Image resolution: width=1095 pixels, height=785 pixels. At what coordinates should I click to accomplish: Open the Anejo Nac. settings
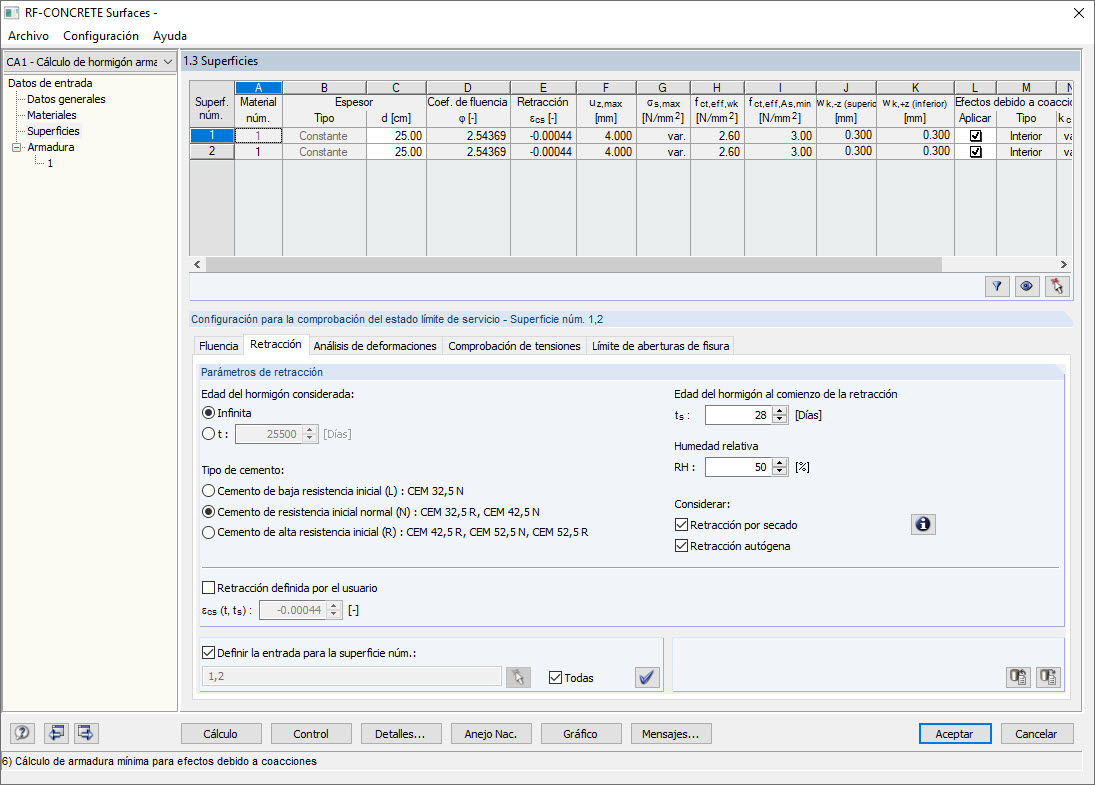pos(491,733)
